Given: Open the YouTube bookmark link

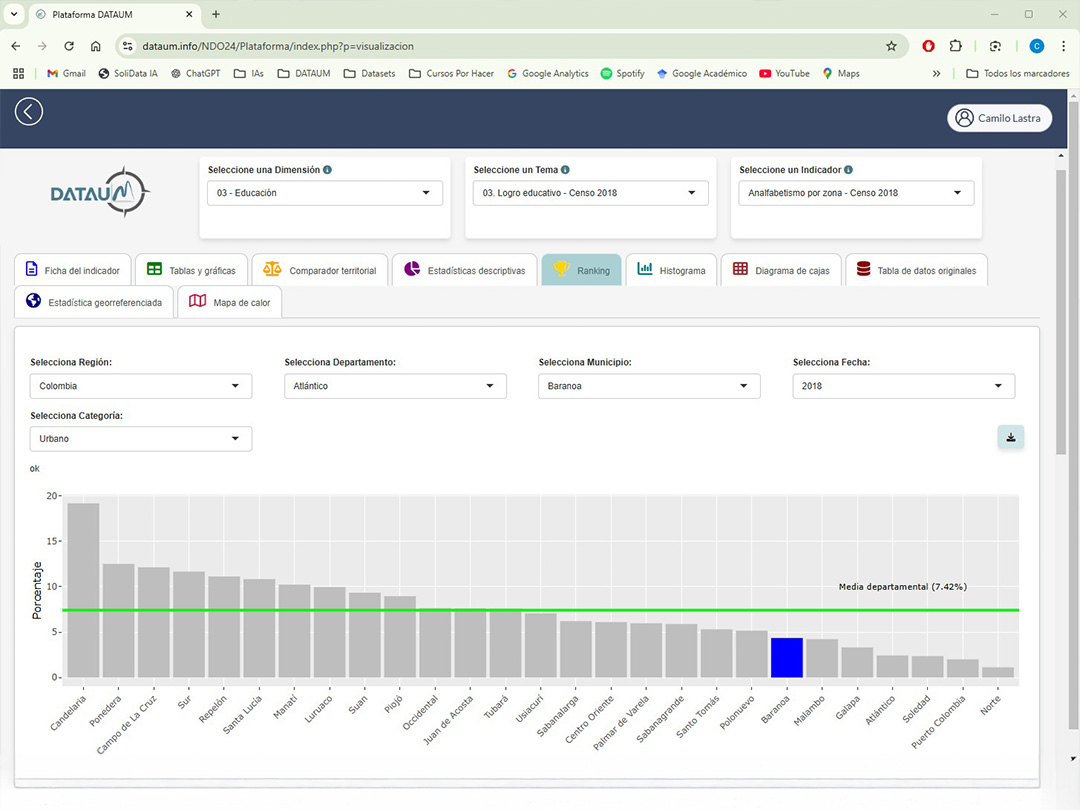Looking at the screenshot, I should point(784,73).
